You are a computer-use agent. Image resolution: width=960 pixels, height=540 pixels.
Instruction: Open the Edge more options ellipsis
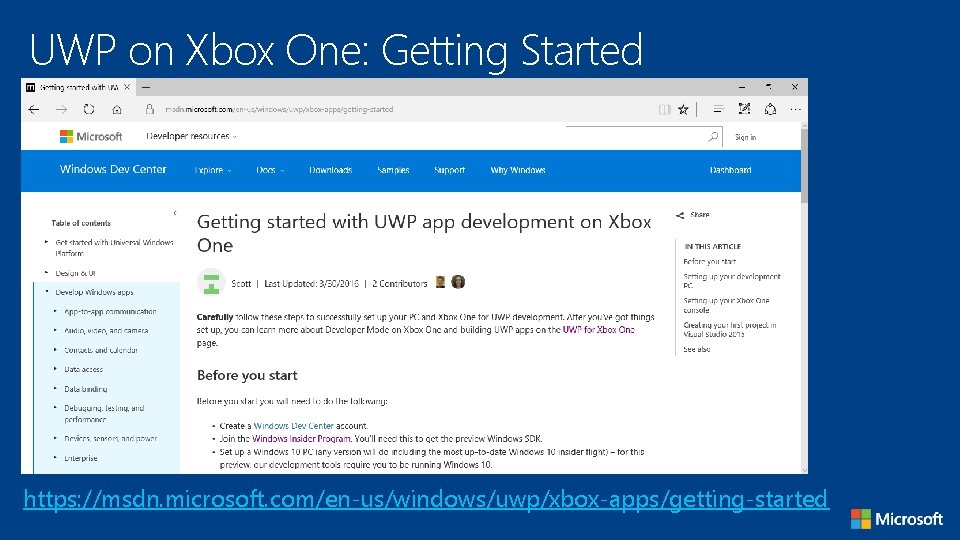click(x=795, y=110)
